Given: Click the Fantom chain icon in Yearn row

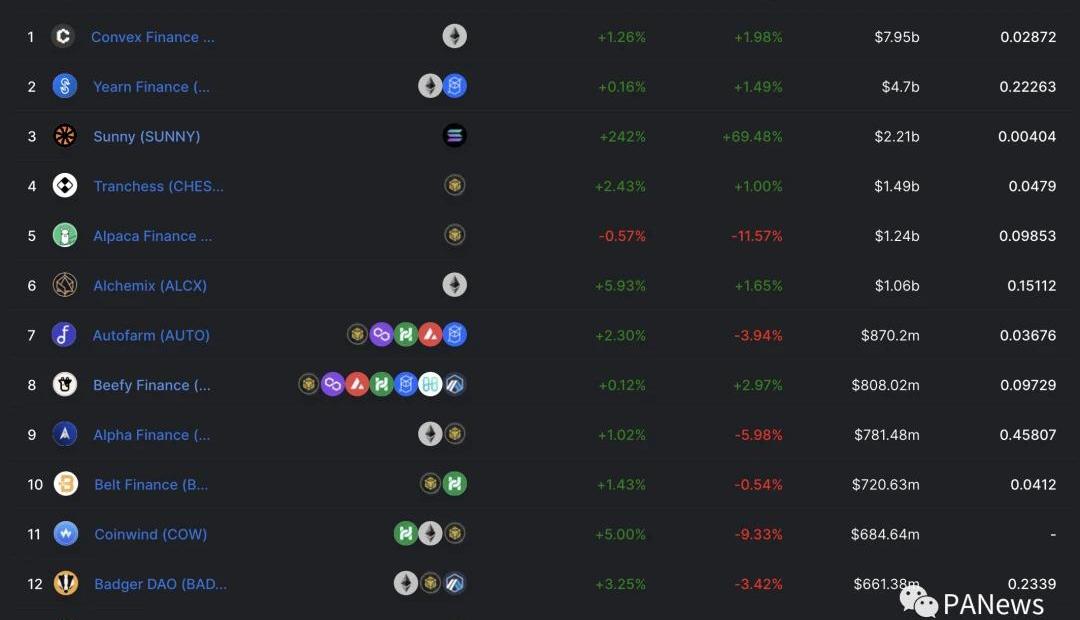Looking at the screenshot, I should click(455, 86).
